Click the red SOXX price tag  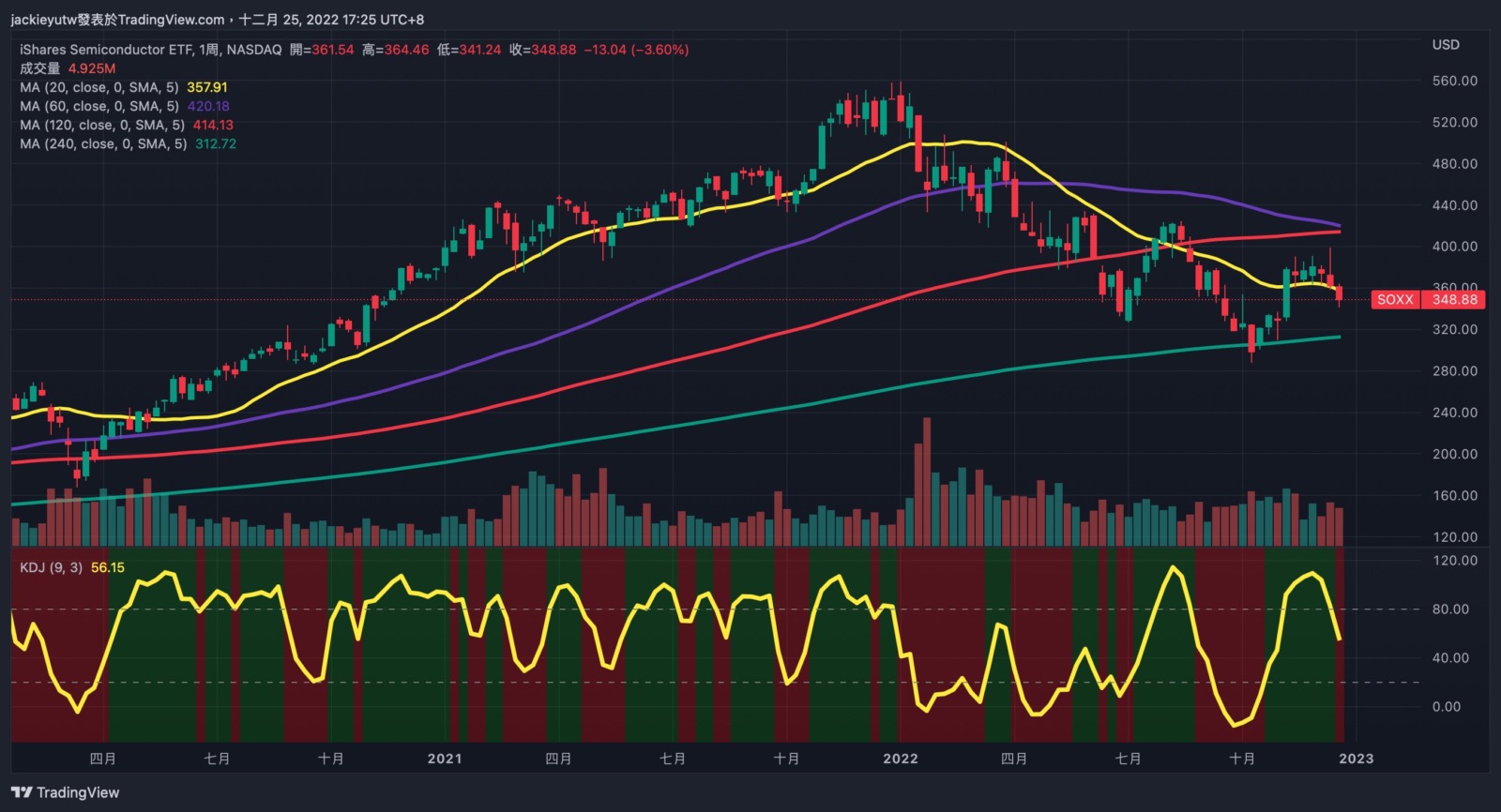(1395, 300)
